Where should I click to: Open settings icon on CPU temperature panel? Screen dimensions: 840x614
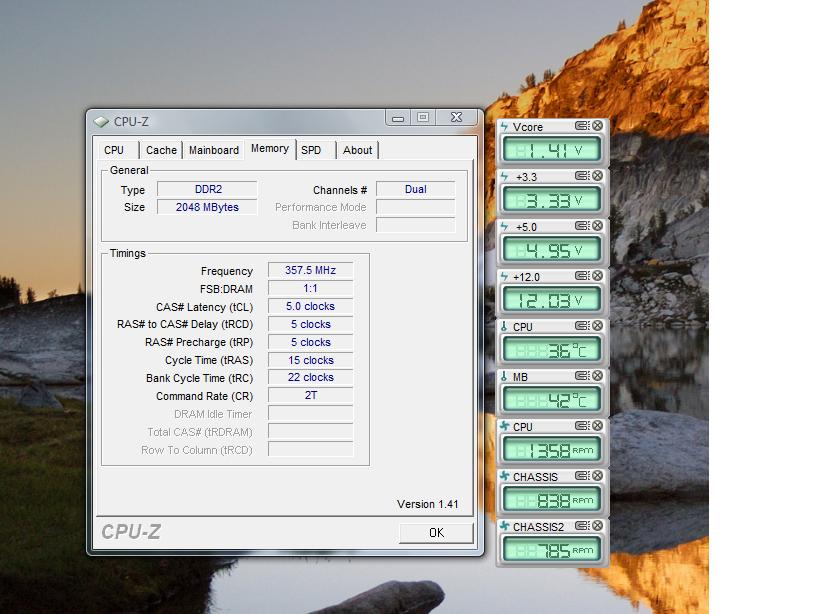[582, 326]
